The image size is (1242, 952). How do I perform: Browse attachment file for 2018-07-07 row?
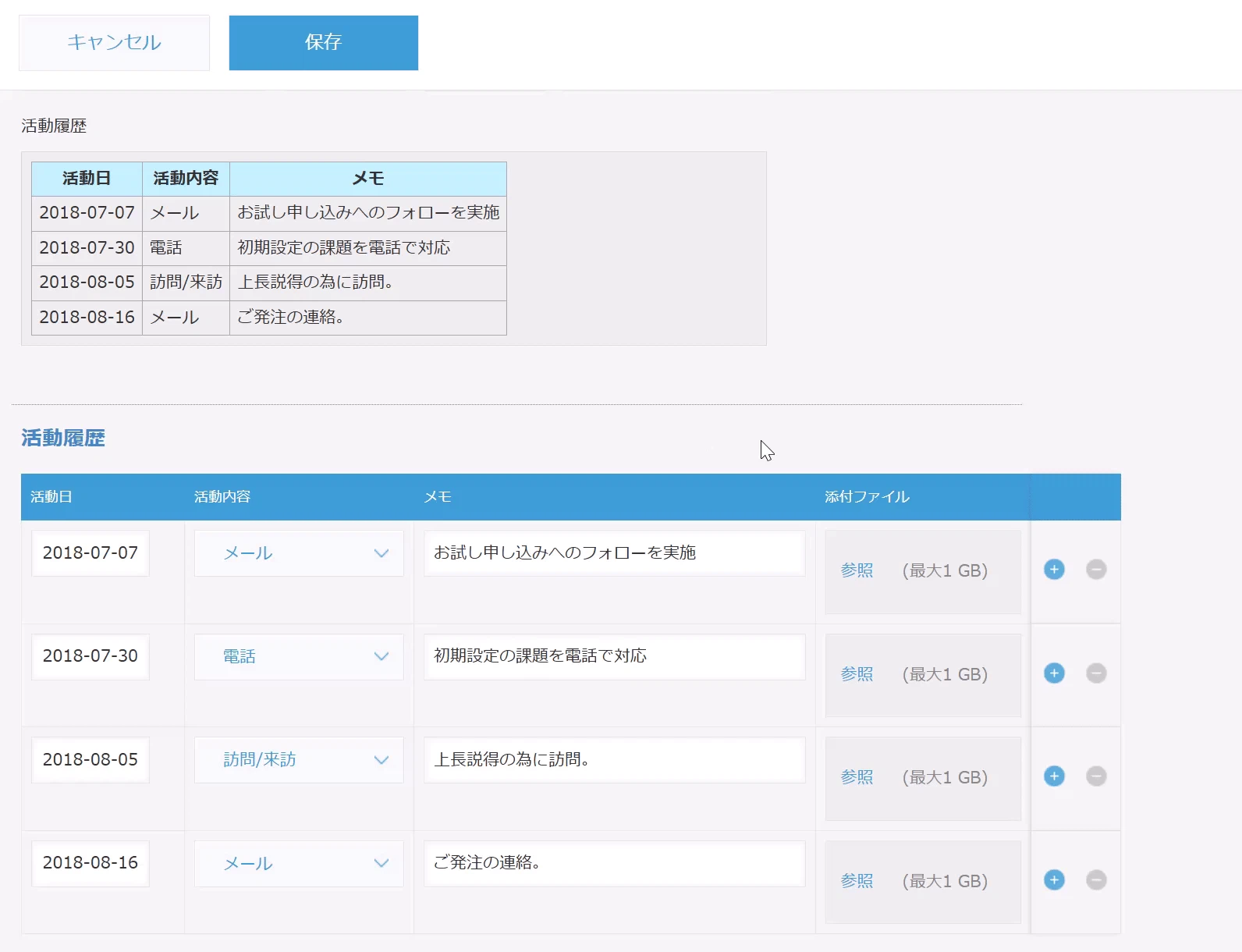tap(857, 570)
